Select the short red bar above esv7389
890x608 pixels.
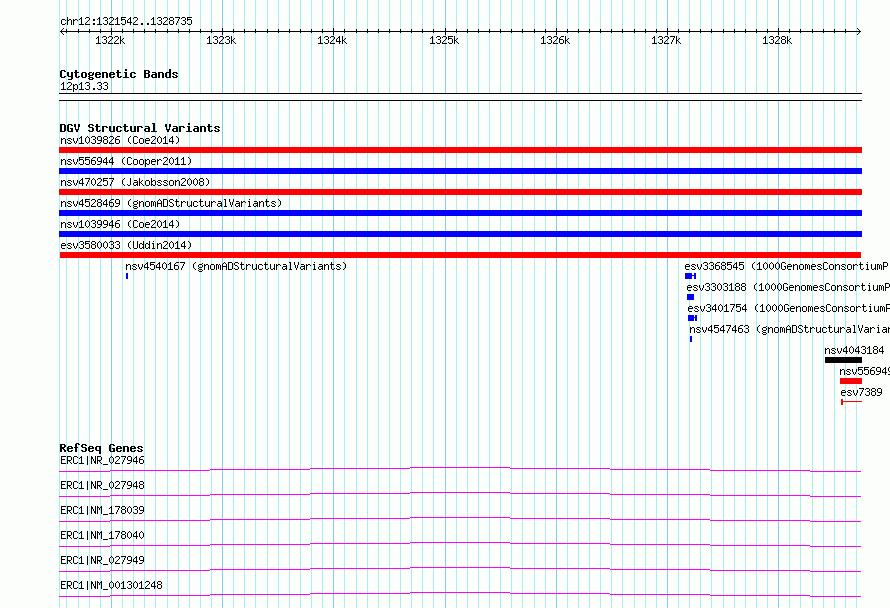coord(851,381)
